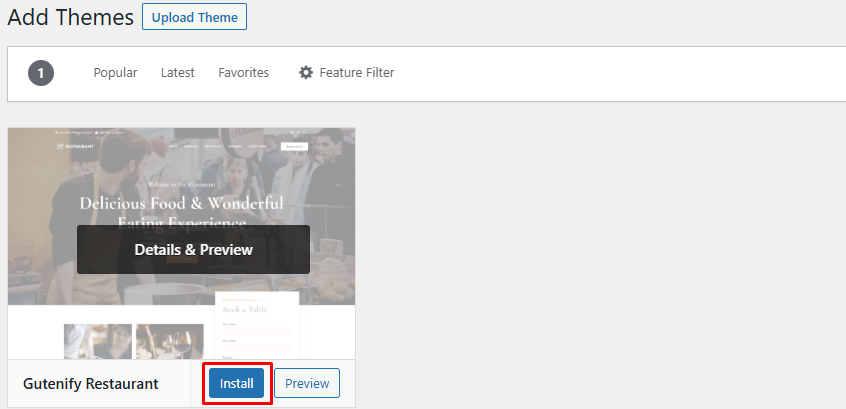
Task: Show the Favorites themes tab
Action: [x=243, y=72]
